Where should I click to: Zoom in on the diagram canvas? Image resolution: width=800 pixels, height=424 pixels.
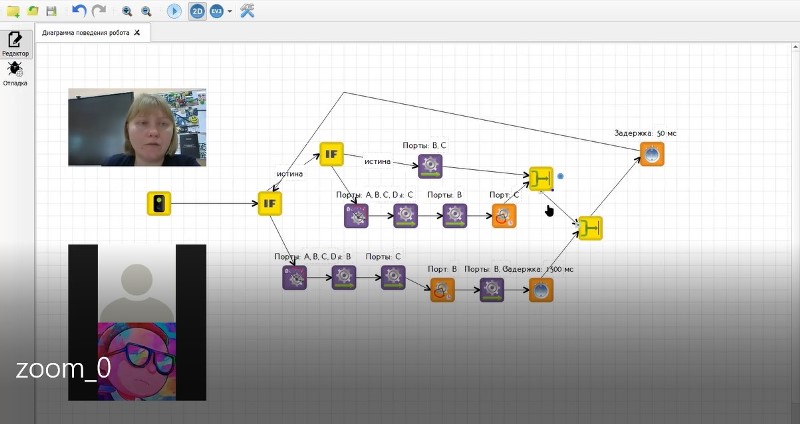coord(127,11)
